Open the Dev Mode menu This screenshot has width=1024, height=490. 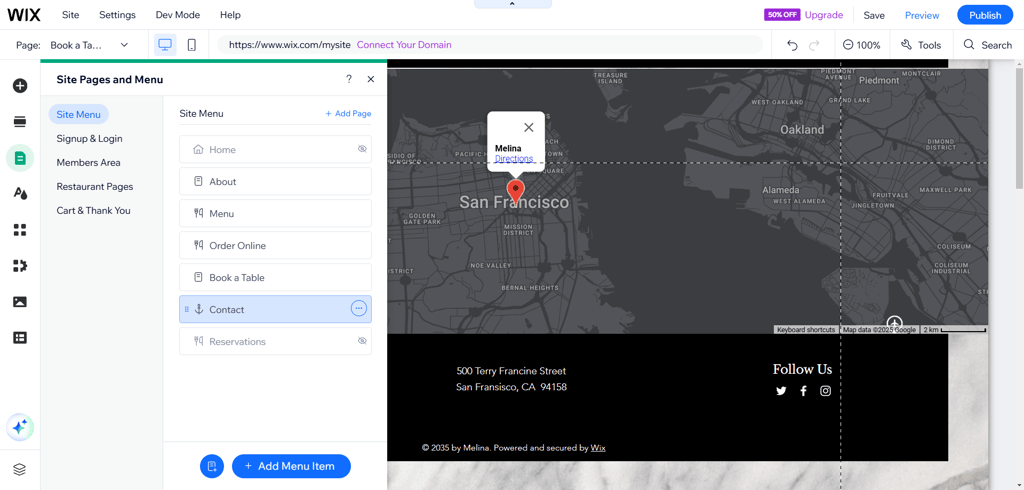[178, 14]
